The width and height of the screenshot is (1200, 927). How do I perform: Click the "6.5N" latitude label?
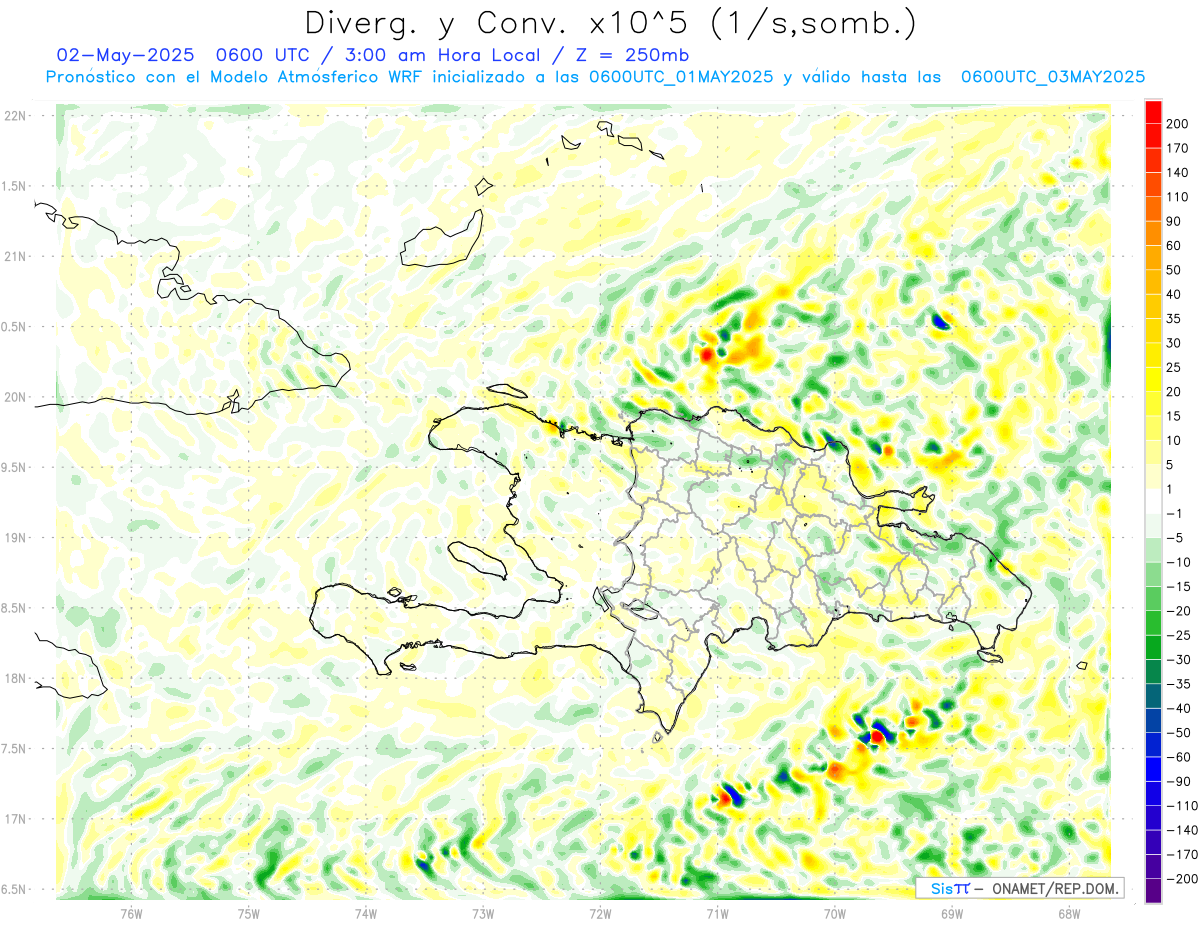(x=15, y=890)
